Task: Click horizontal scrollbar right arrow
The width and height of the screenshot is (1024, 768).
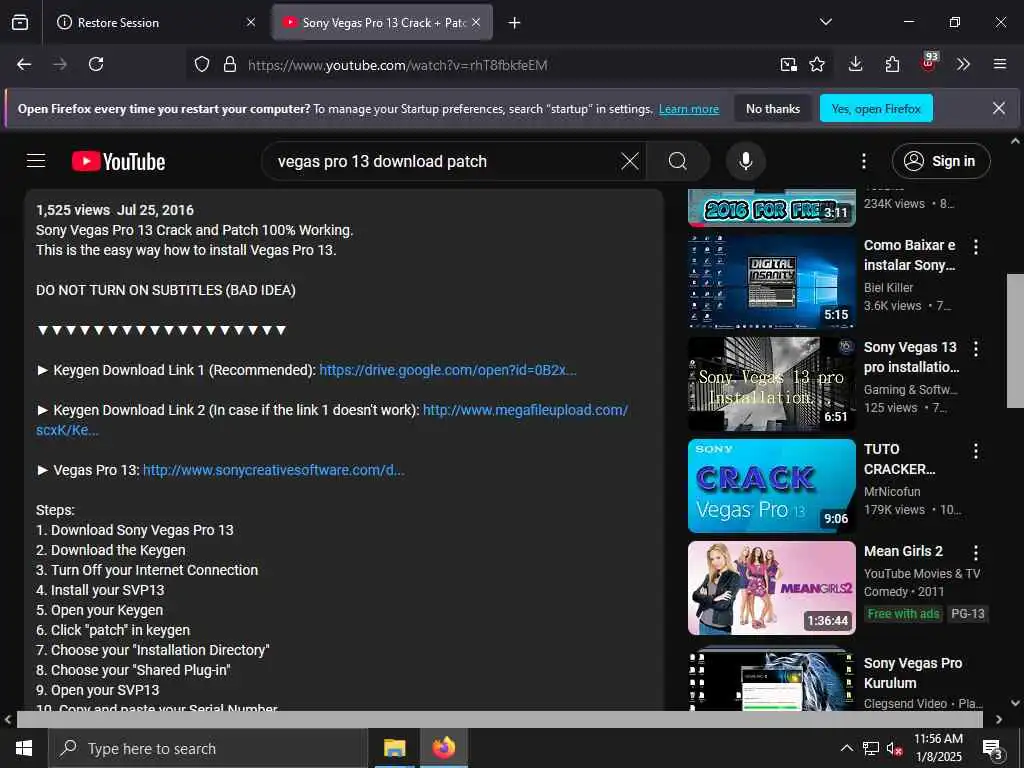Action: point(999,719)
